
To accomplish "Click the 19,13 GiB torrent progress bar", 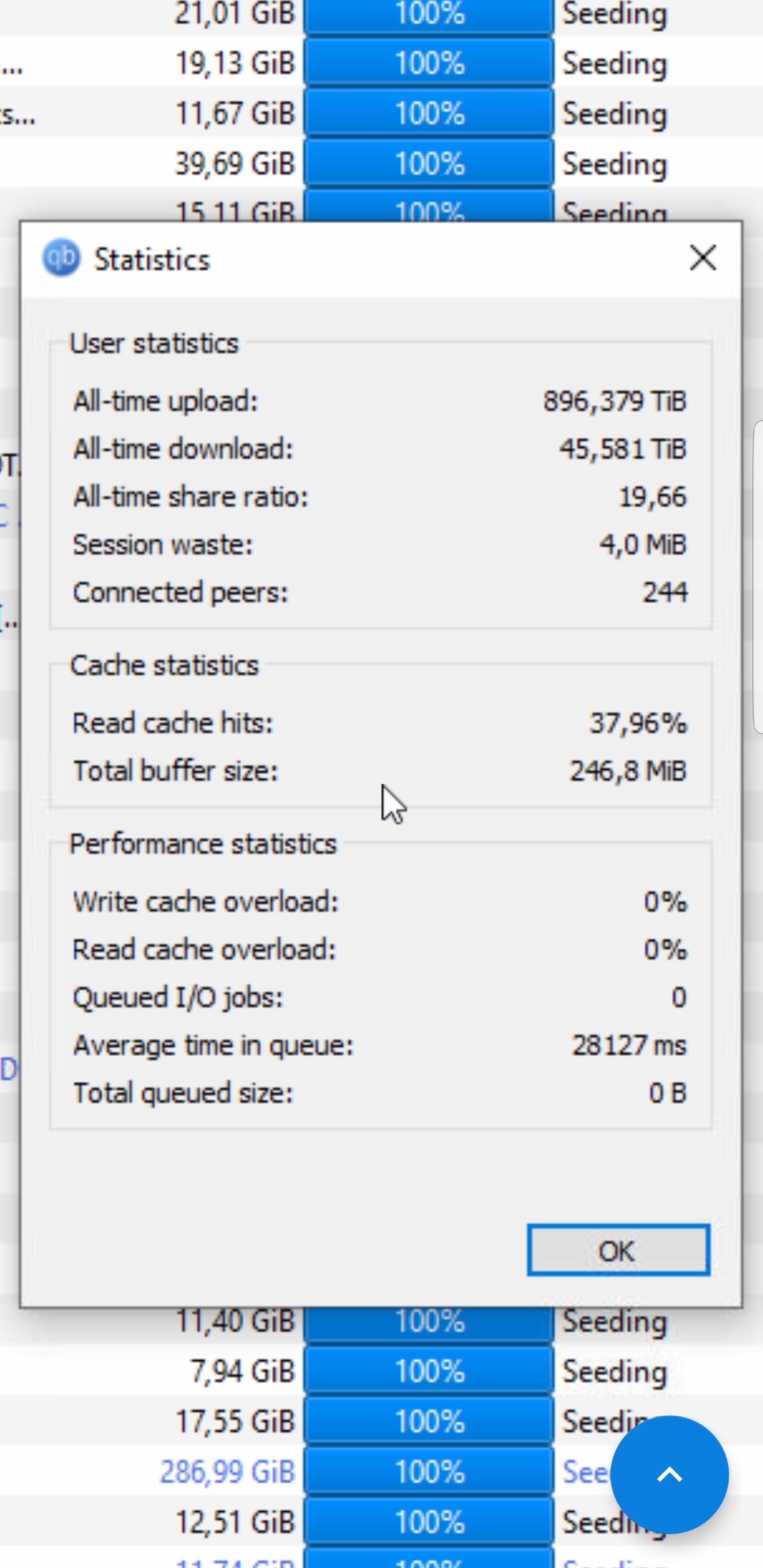I will (x=429, y=64).
